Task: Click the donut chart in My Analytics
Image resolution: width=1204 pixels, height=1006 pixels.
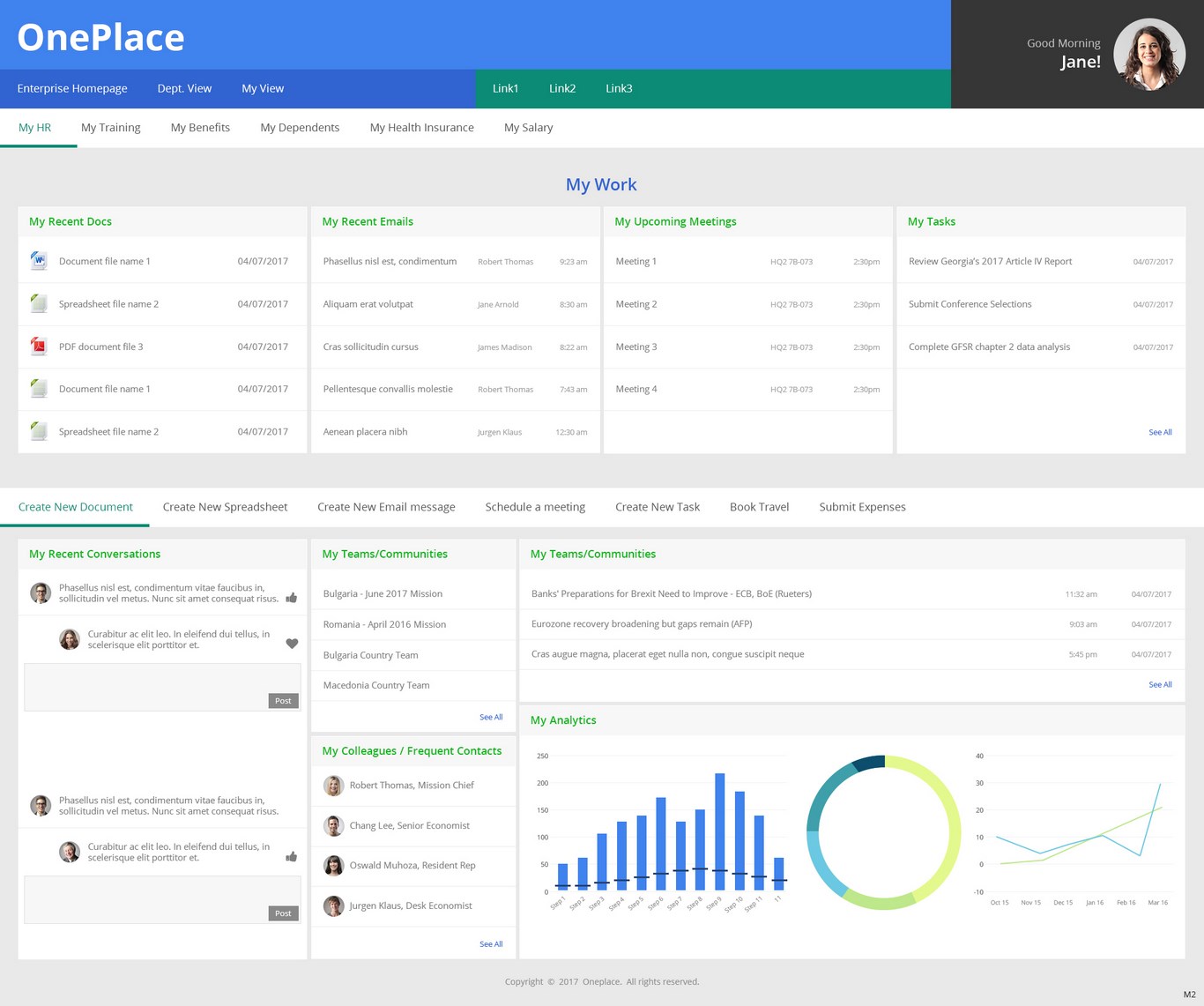Action: 884,832
